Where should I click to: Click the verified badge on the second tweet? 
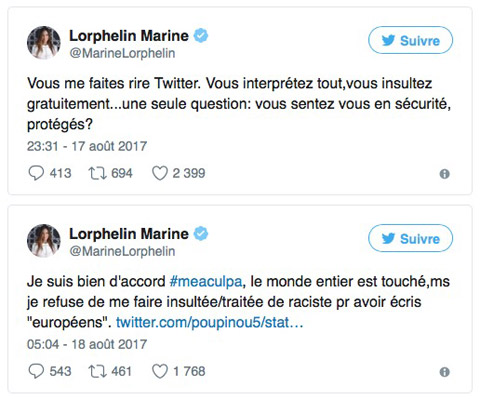(201, 234)
